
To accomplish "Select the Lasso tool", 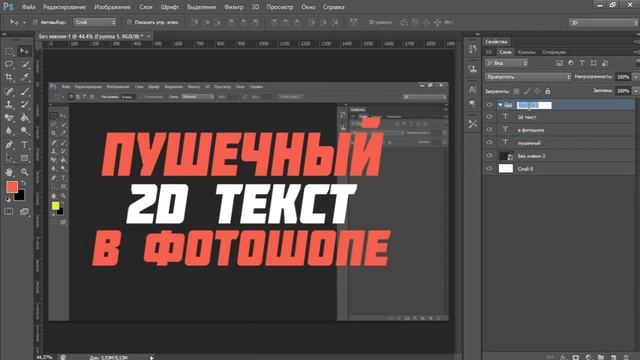I will click(x=9, y=64).
